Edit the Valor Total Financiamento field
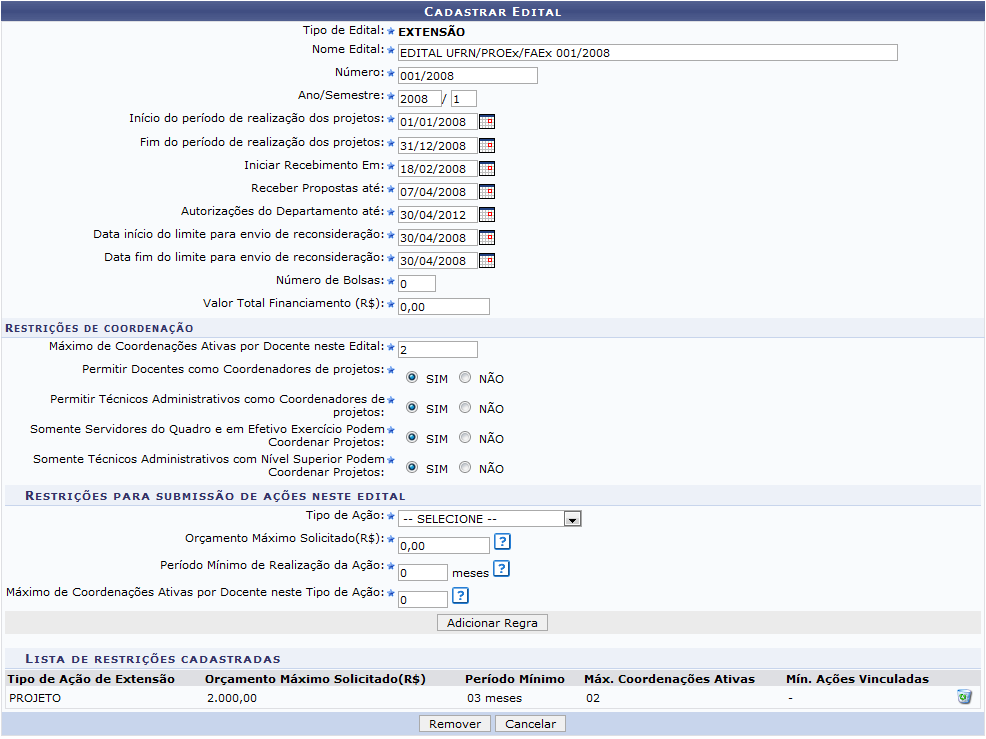This screenshot has width=986, height=739. (443, 307)
